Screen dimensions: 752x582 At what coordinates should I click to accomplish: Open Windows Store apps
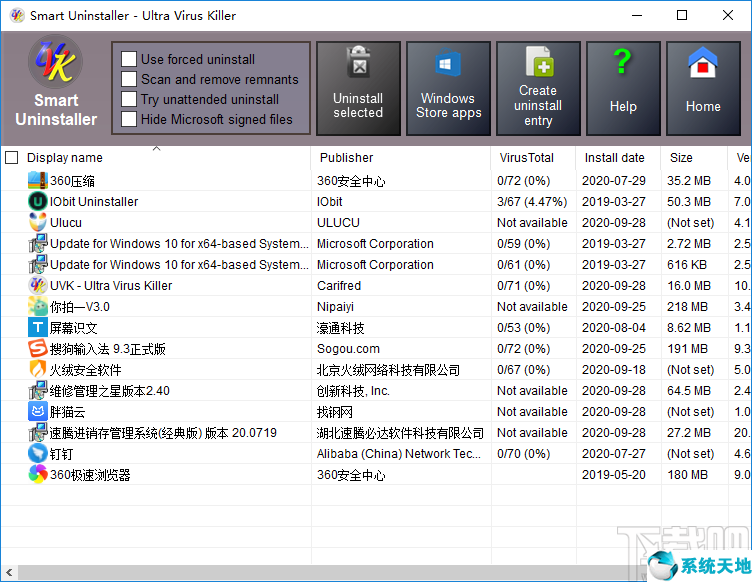[x=448, y=88]
